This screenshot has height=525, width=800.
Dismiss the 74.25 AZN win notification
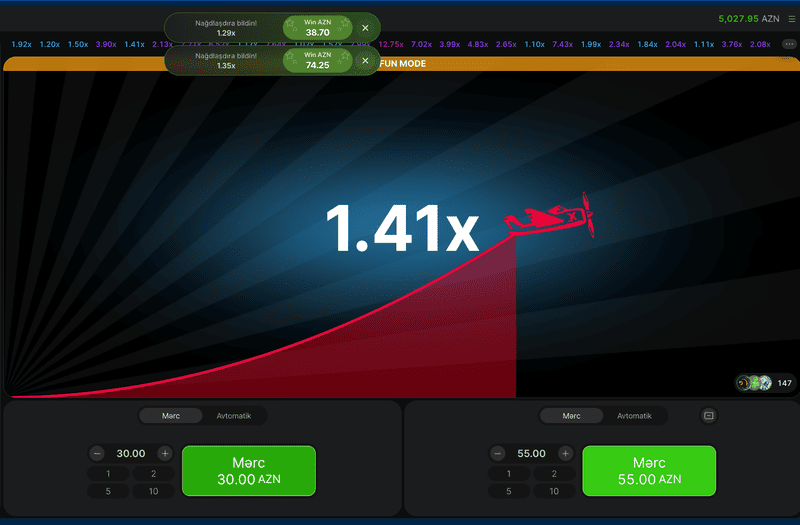pos(365,61)
